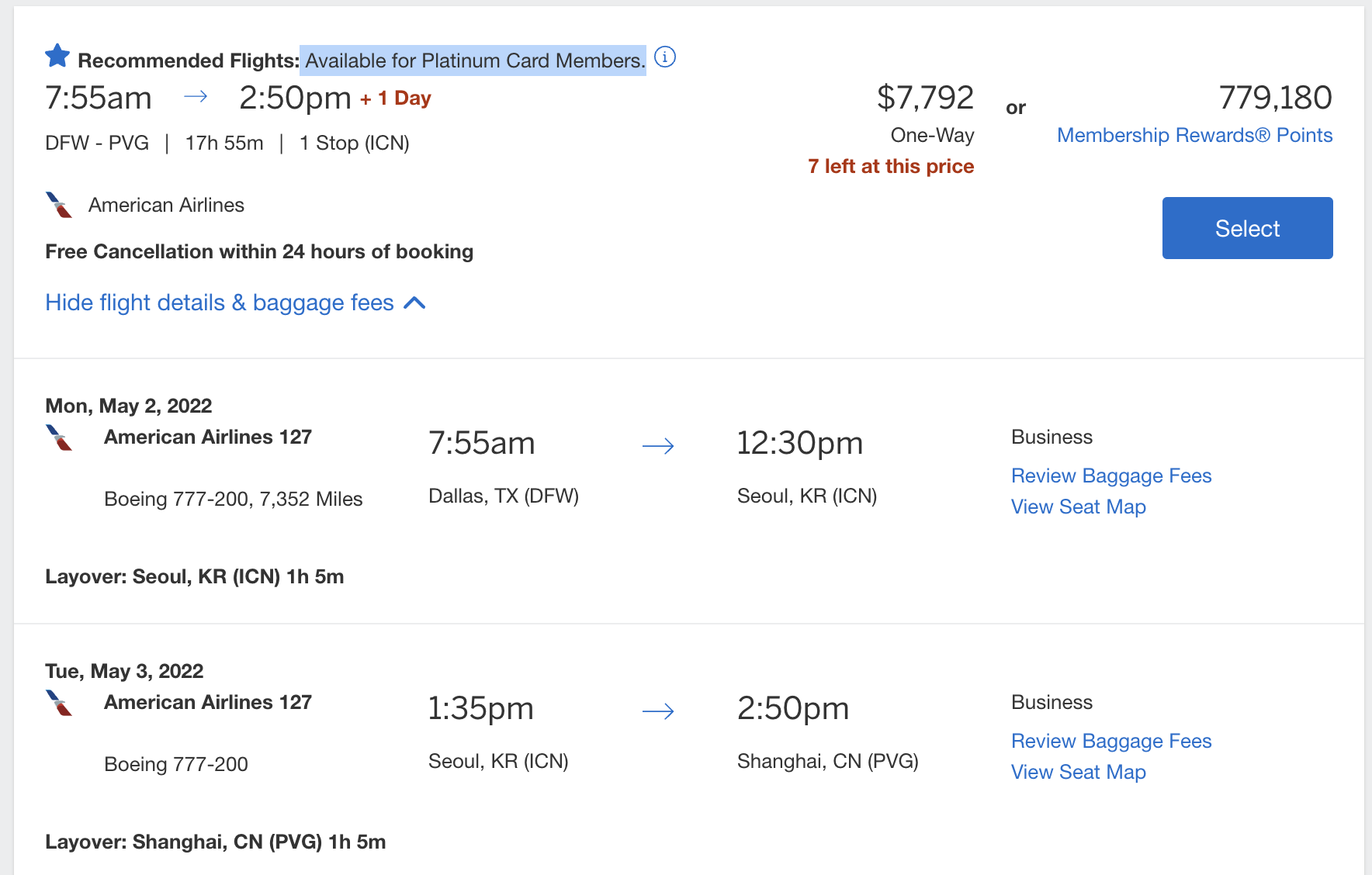Screen dimensions: 1372x875
Task: Click the 1:35pm departure time
Action: coord(481,708)
